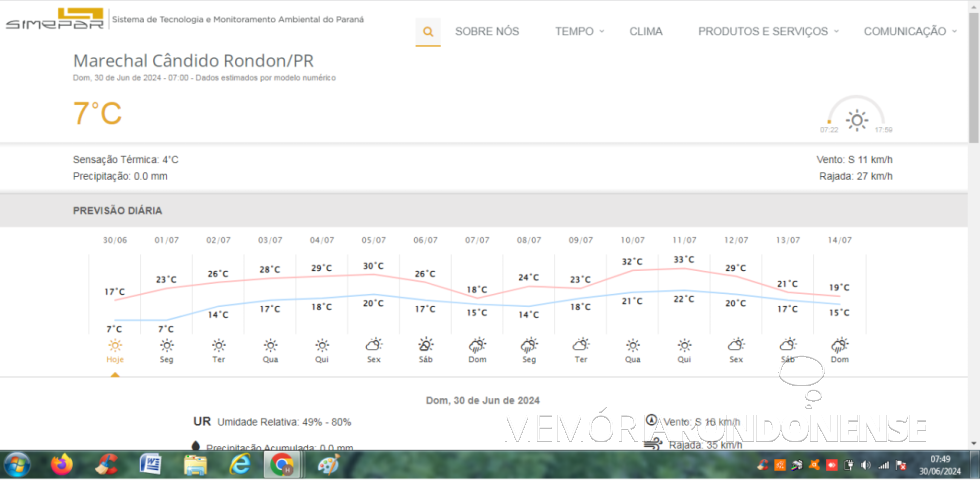Open Firefox from the taskbar
The image size is (980, 483).
pos(62,465)
